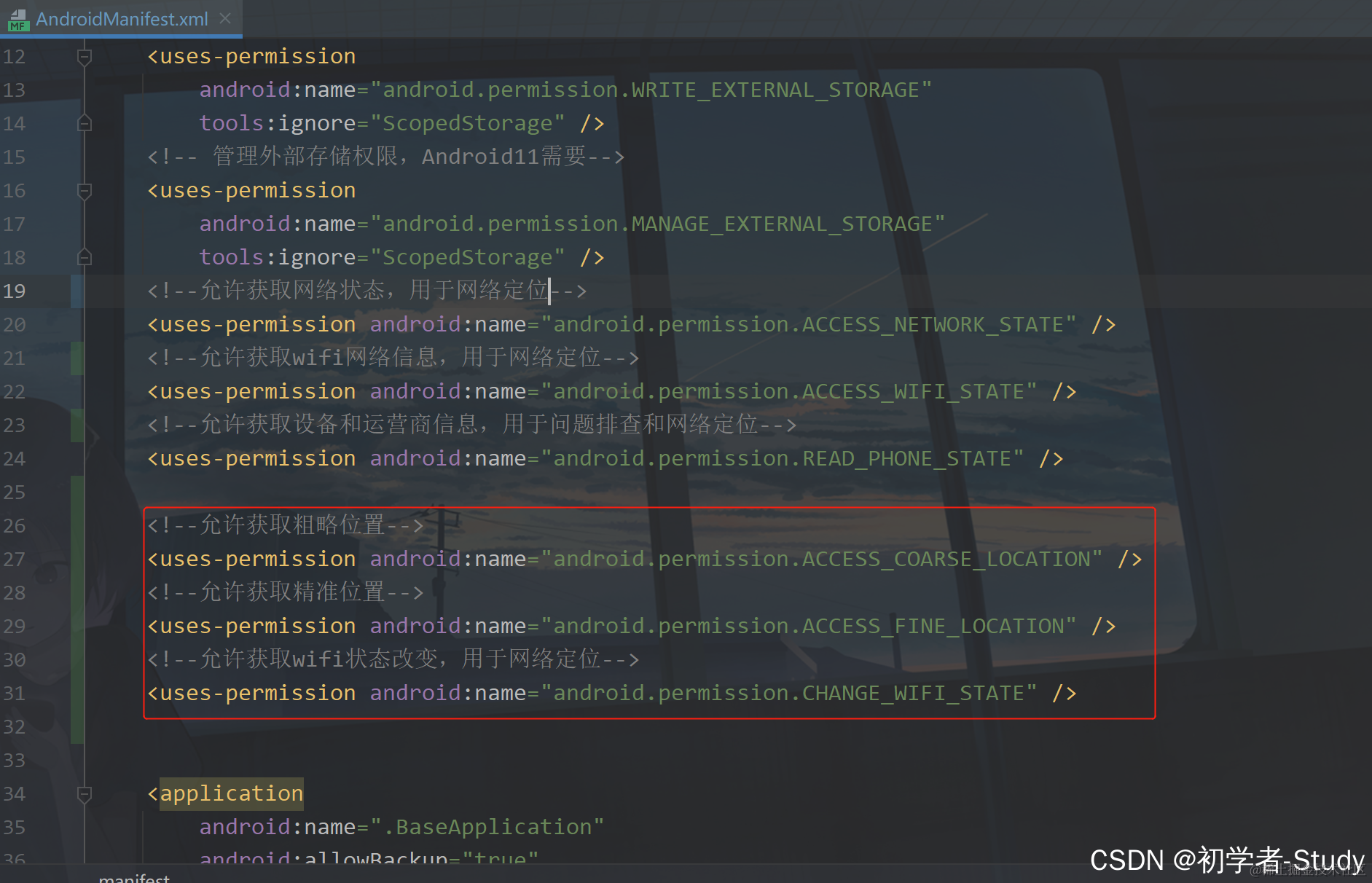Screen dimensions: 1372x883
Task: Click uses-permission tag on line 24
Action: pos(251,458)
